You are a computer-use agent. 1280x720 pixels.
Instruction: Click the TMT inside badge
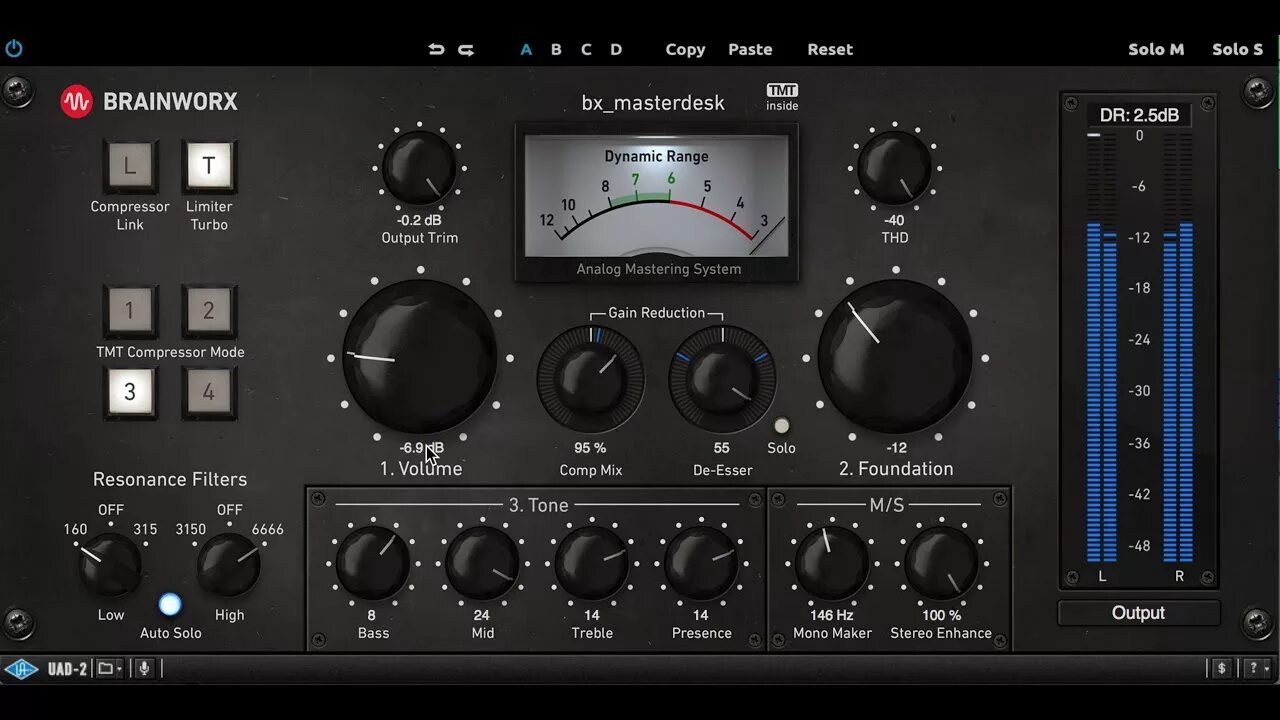[x=782, y=97]
